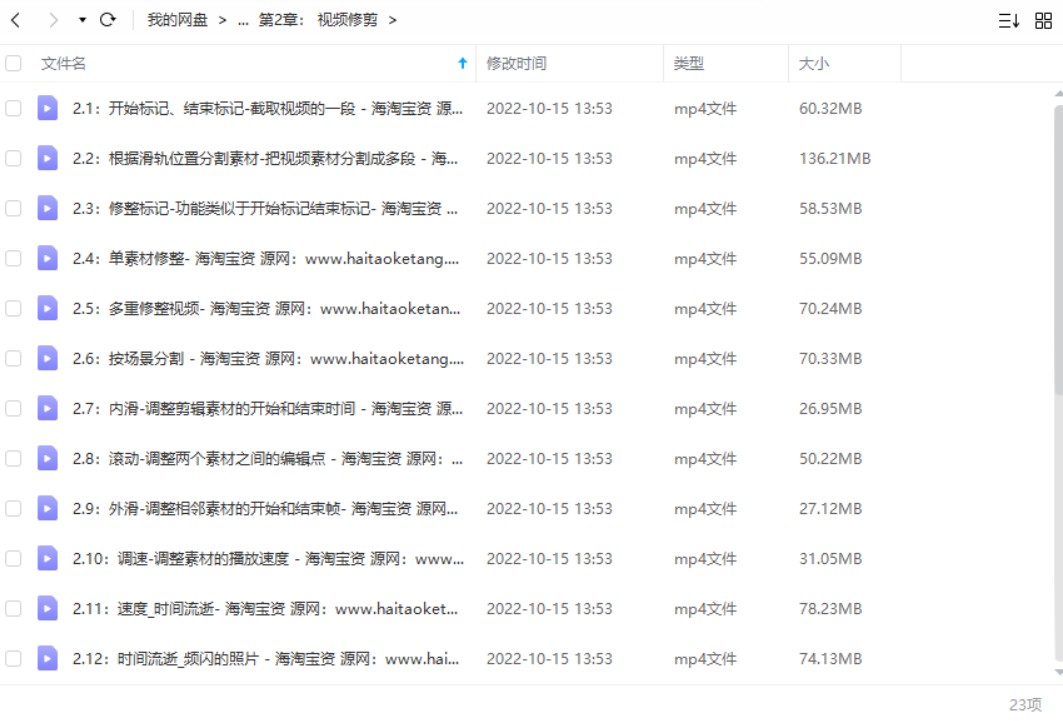Click the video icon of file 2.1
The width and height of the screenshot is (1063, 721).
tap(47, 108)
